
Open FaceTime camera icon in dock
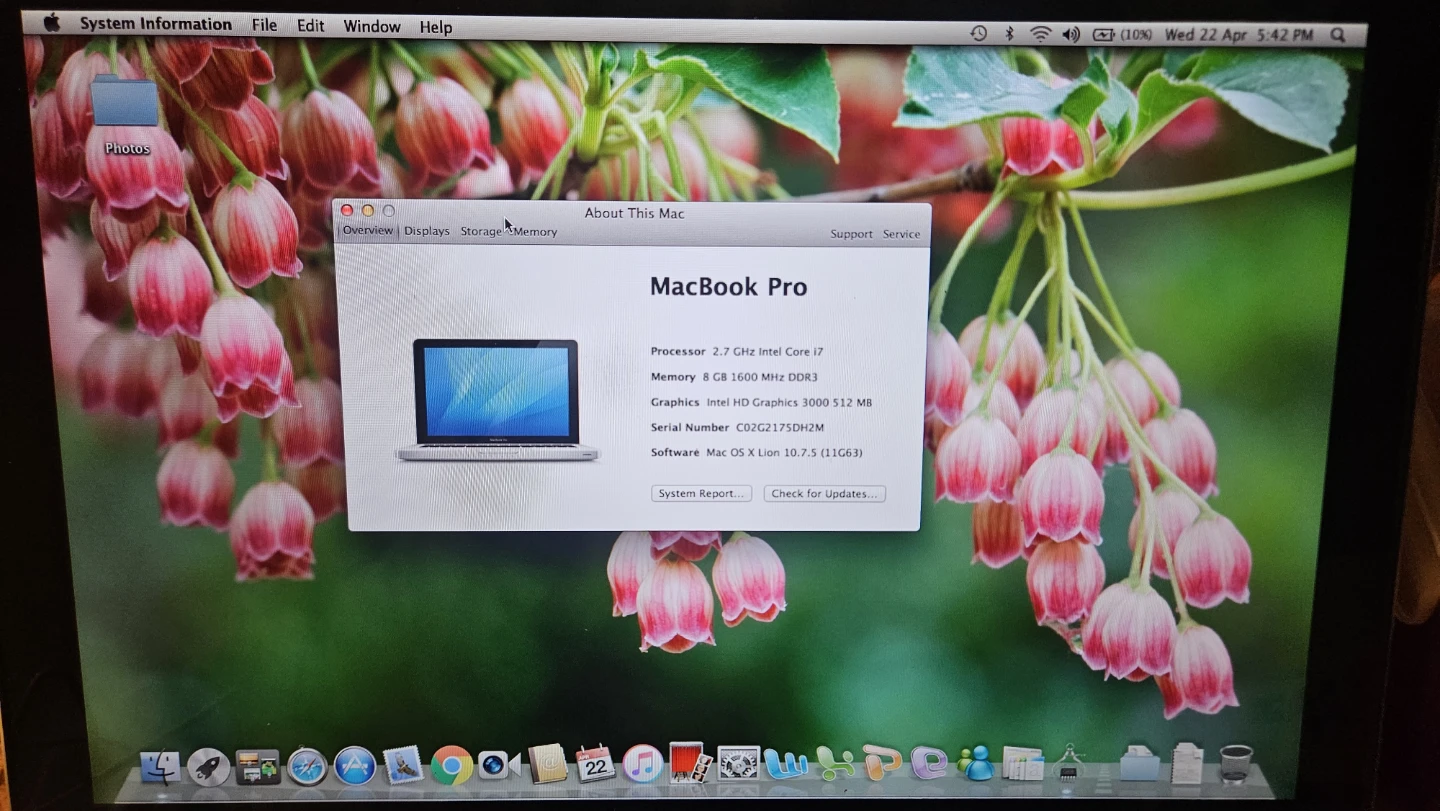tap(499, 766)
